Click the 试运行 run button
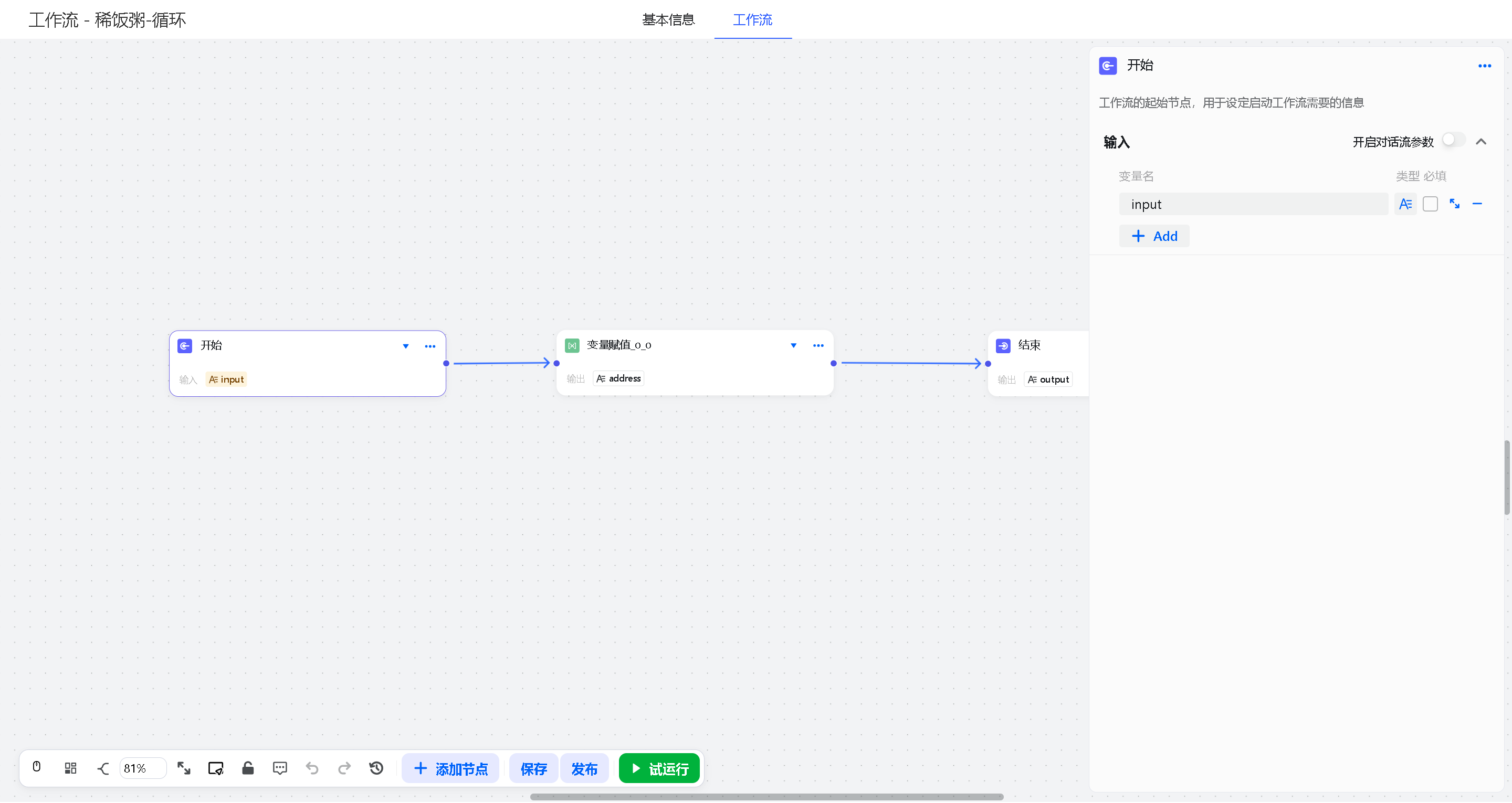1512x803 pixels. (659, 768)
